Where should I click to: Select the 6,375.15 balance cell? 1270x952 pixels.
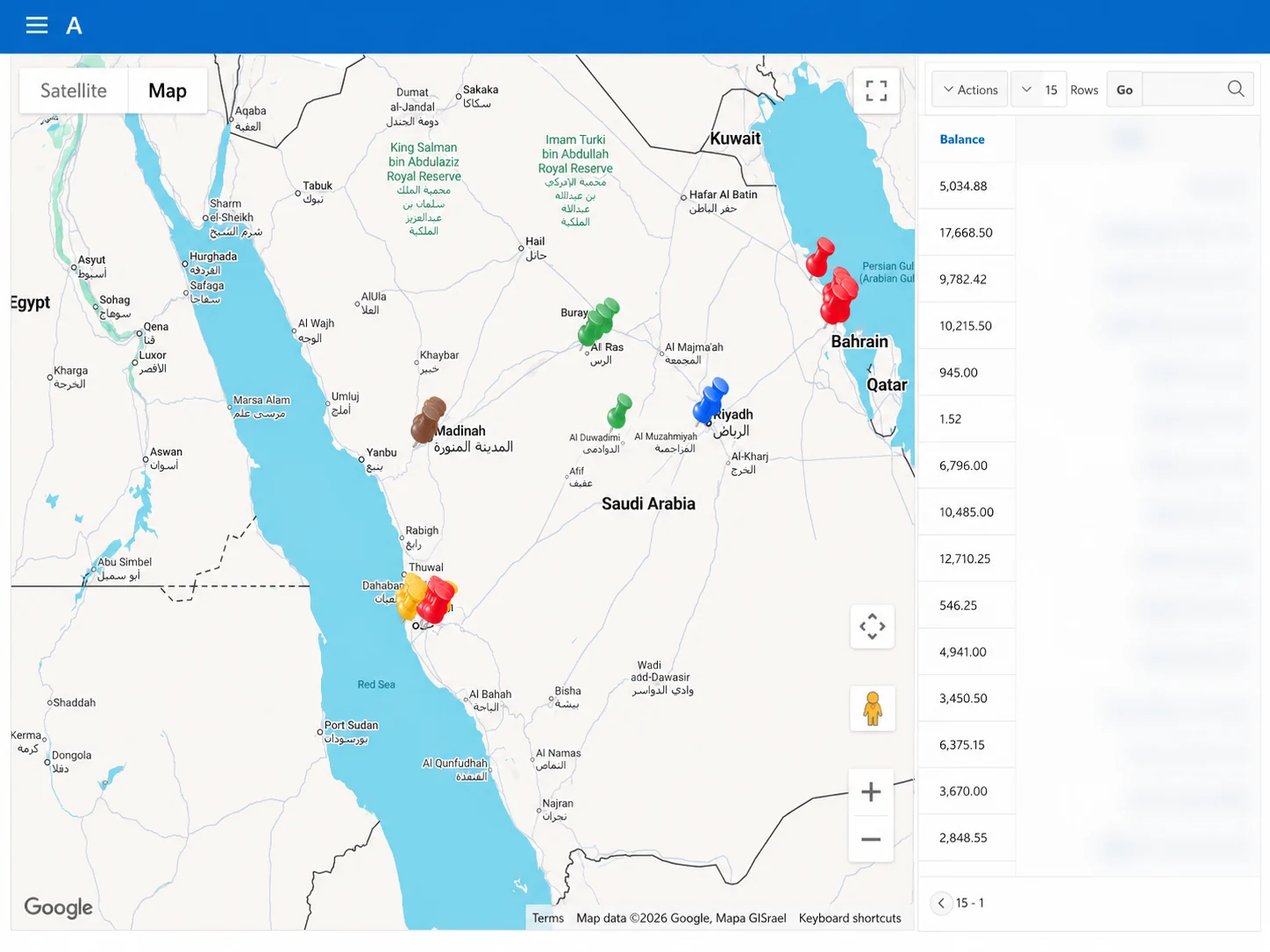click(967, 744)
